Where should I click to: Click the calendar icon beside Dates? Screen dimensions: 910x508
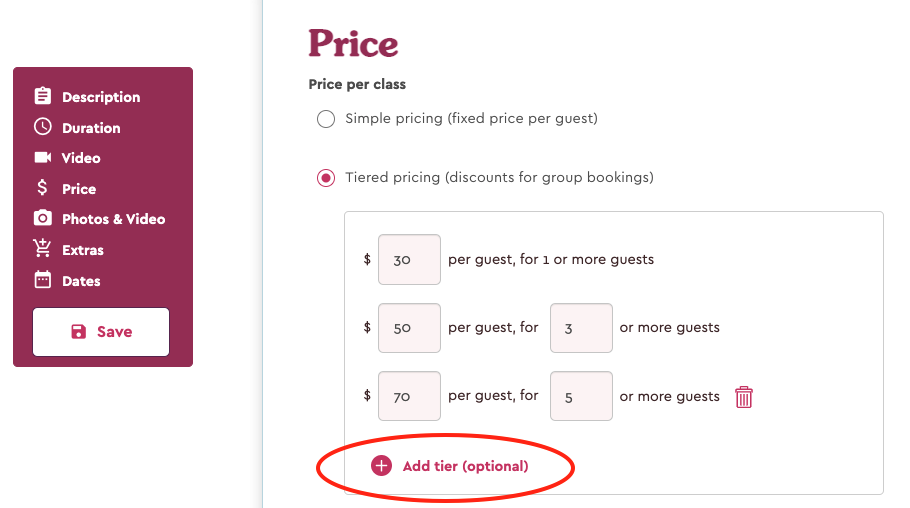[x=42, y=280]
